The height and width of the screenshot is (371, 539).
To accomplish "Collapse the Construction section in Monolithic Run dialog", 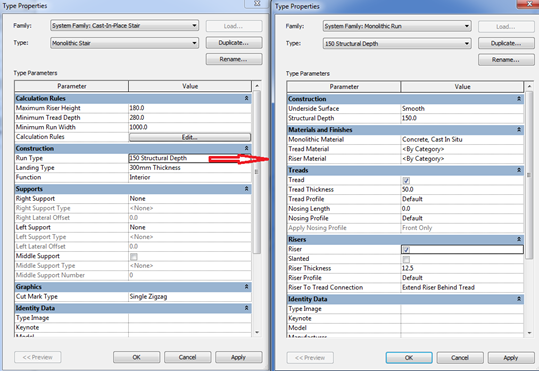I will coord(519,99).
